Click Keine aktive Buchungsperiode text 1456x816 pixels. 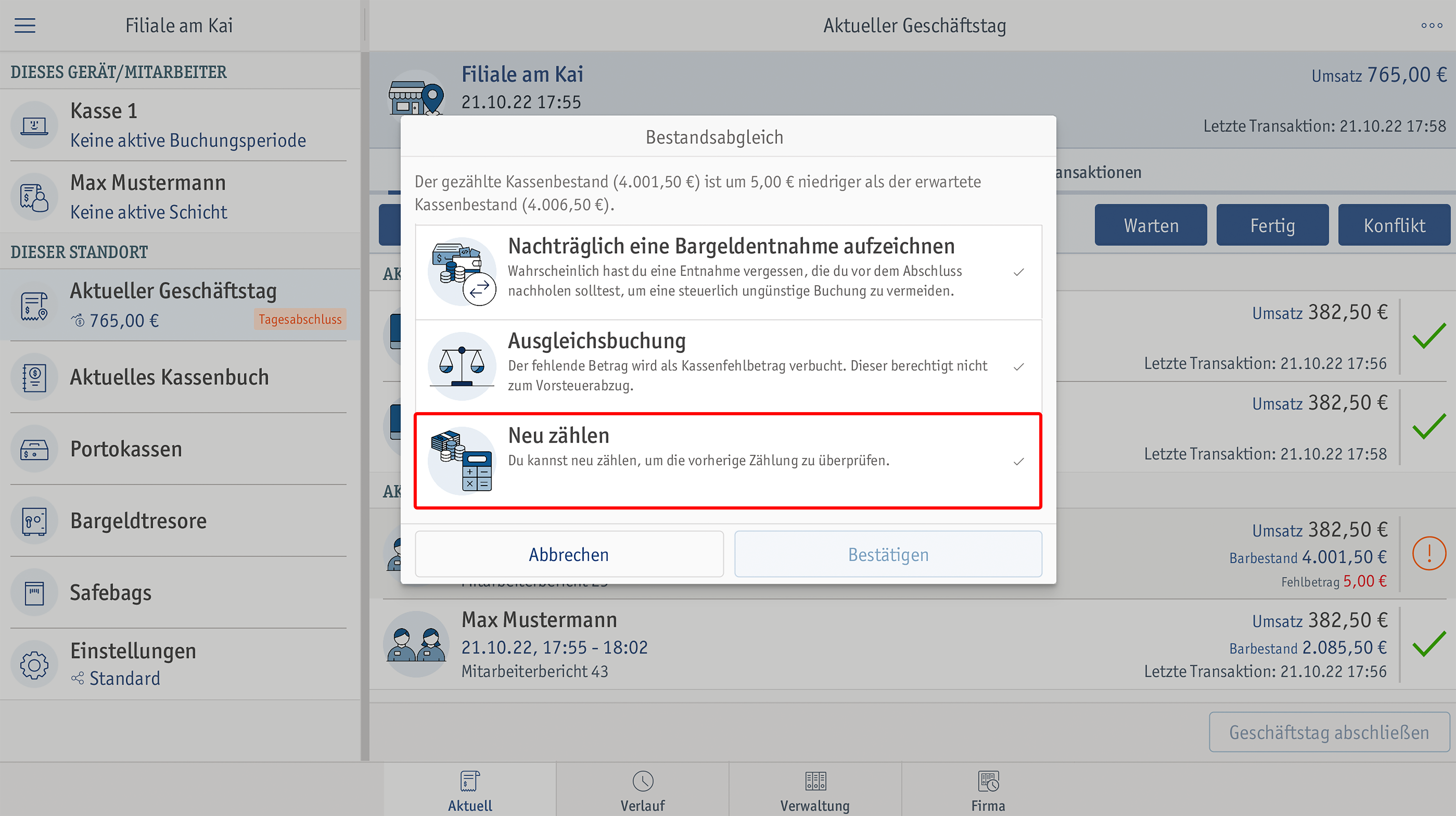coord(188,141)
